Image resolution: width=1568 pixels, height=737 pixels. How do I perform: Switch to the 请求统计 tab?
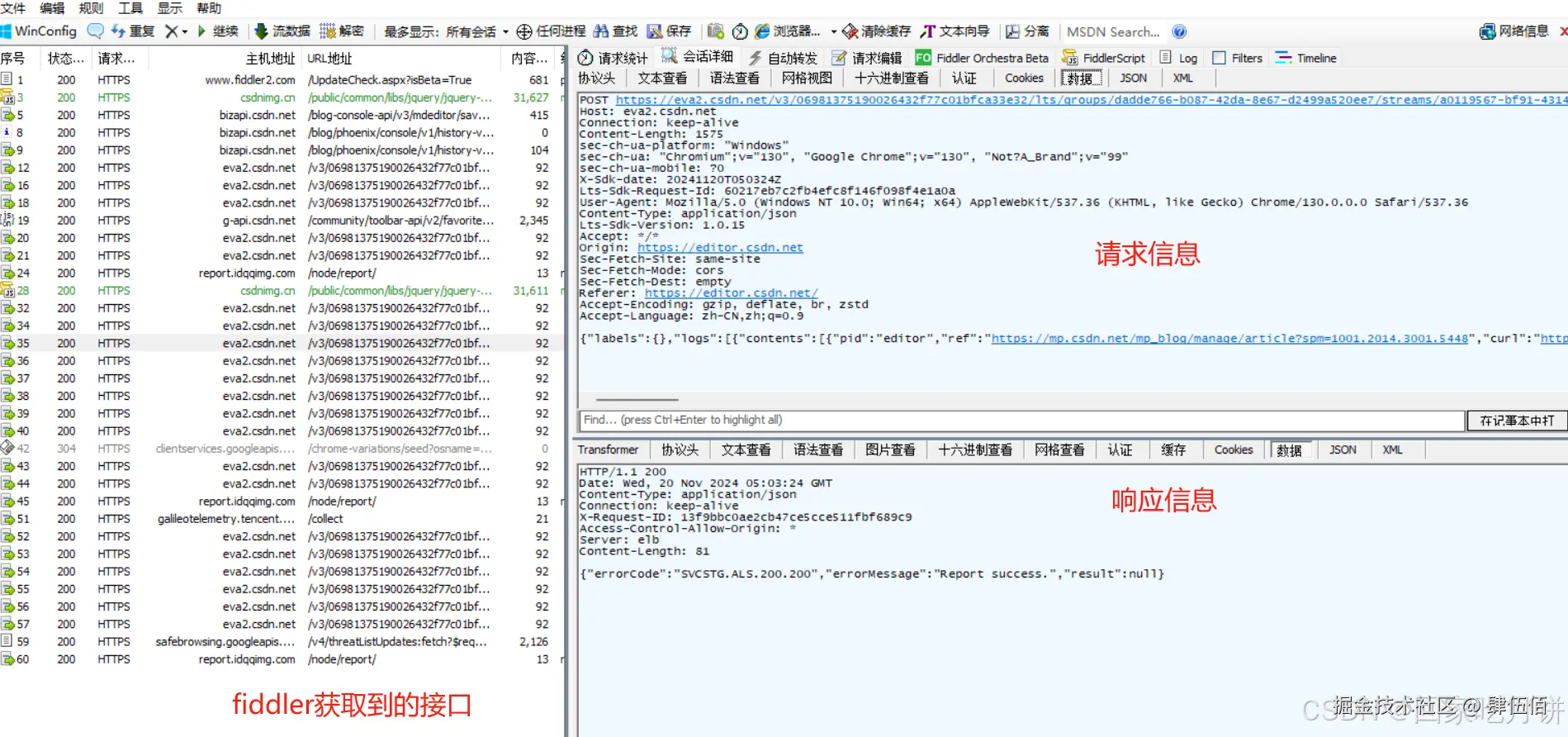613,58
